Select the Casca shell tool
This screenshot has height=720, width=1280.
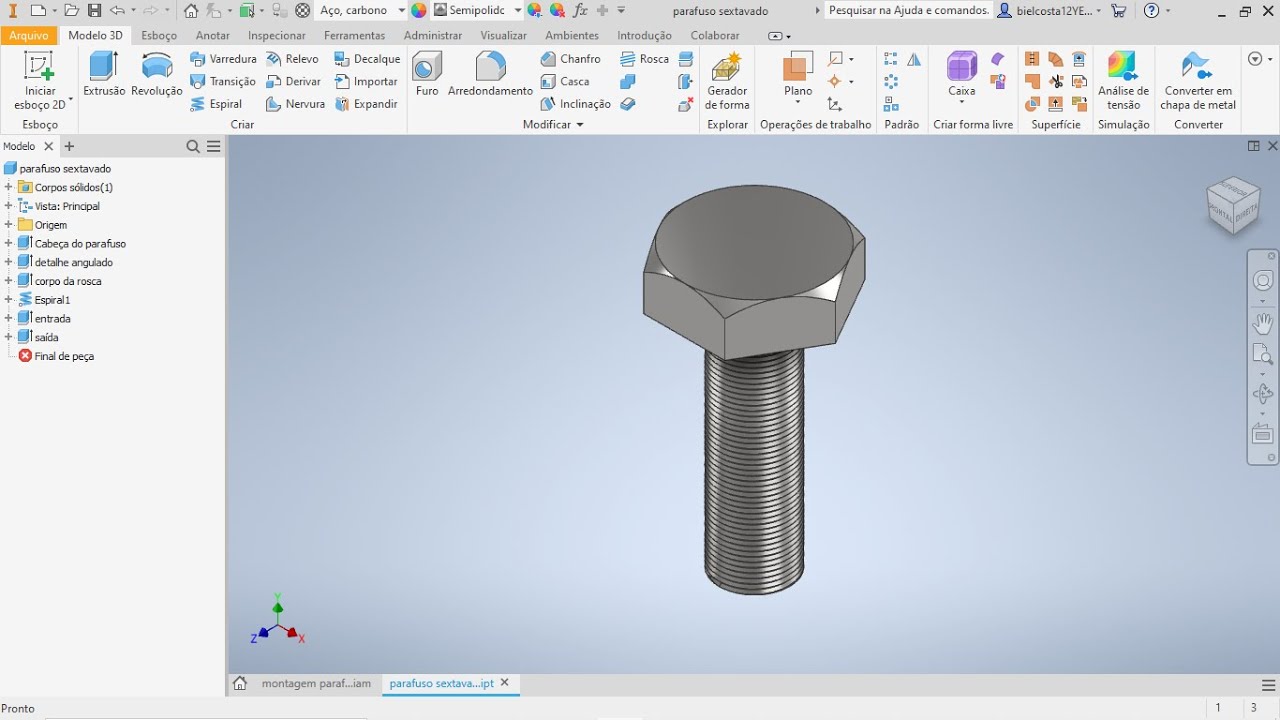[565, 81]
